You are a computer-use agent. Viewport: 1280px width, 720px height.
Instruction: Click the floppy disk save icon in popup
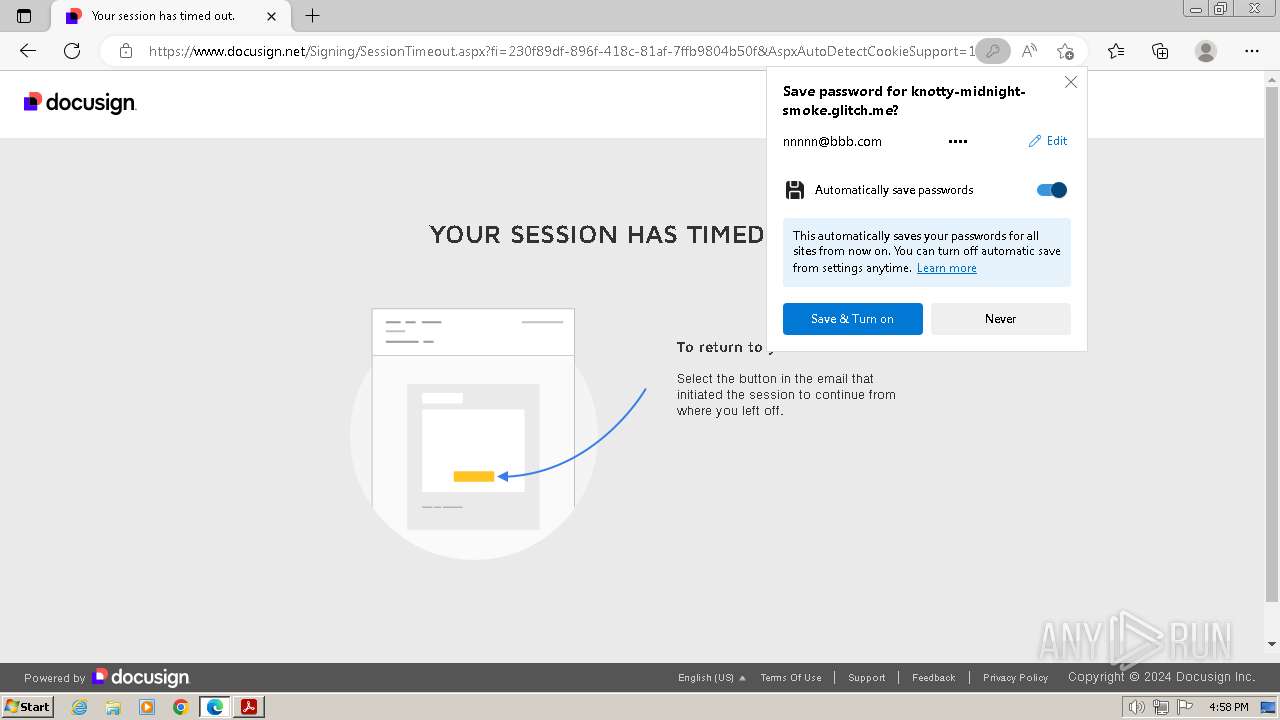click(x=795, y=190)
